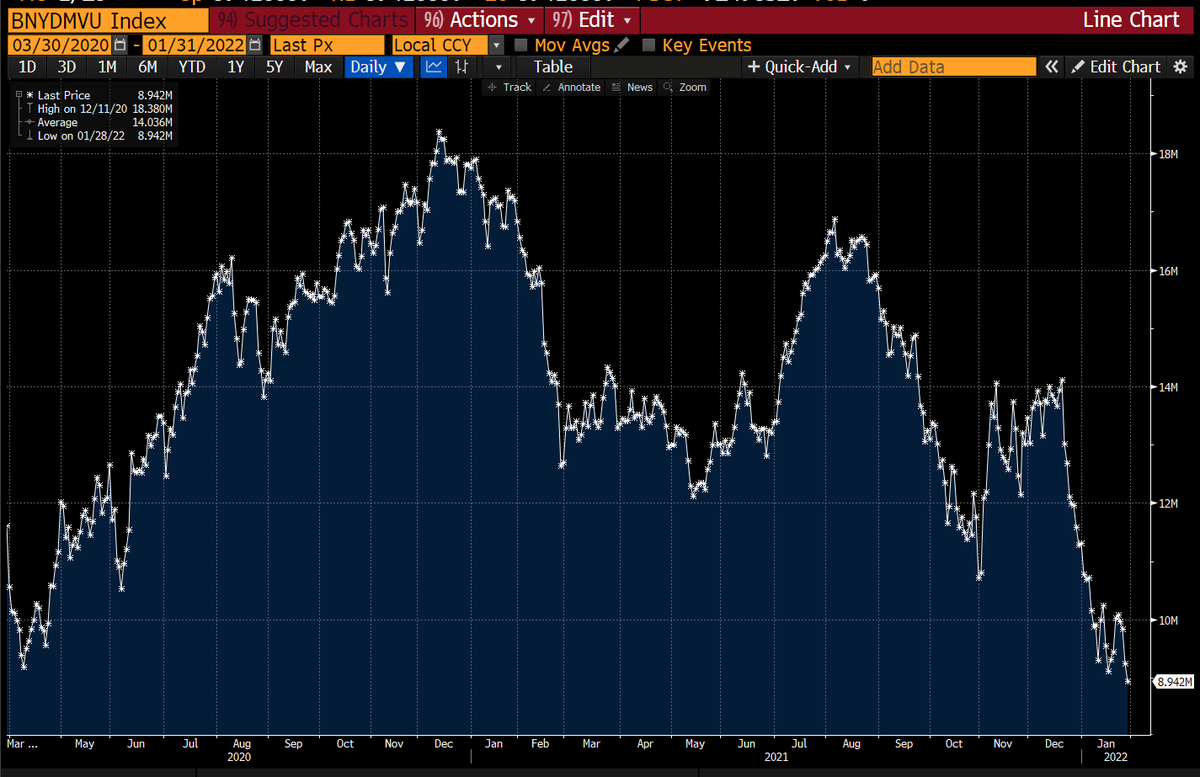
Task: Collapse the toolbar with the double-chevron
Action: tap(1051, 66)
